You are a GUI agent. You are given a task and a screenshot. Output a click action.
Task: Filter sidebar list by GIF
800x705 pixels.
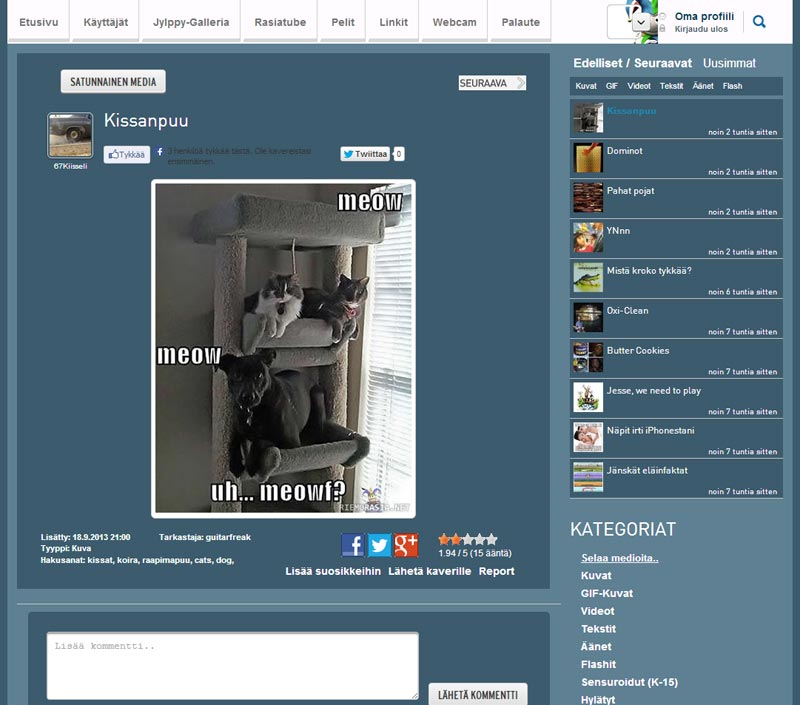612,86
